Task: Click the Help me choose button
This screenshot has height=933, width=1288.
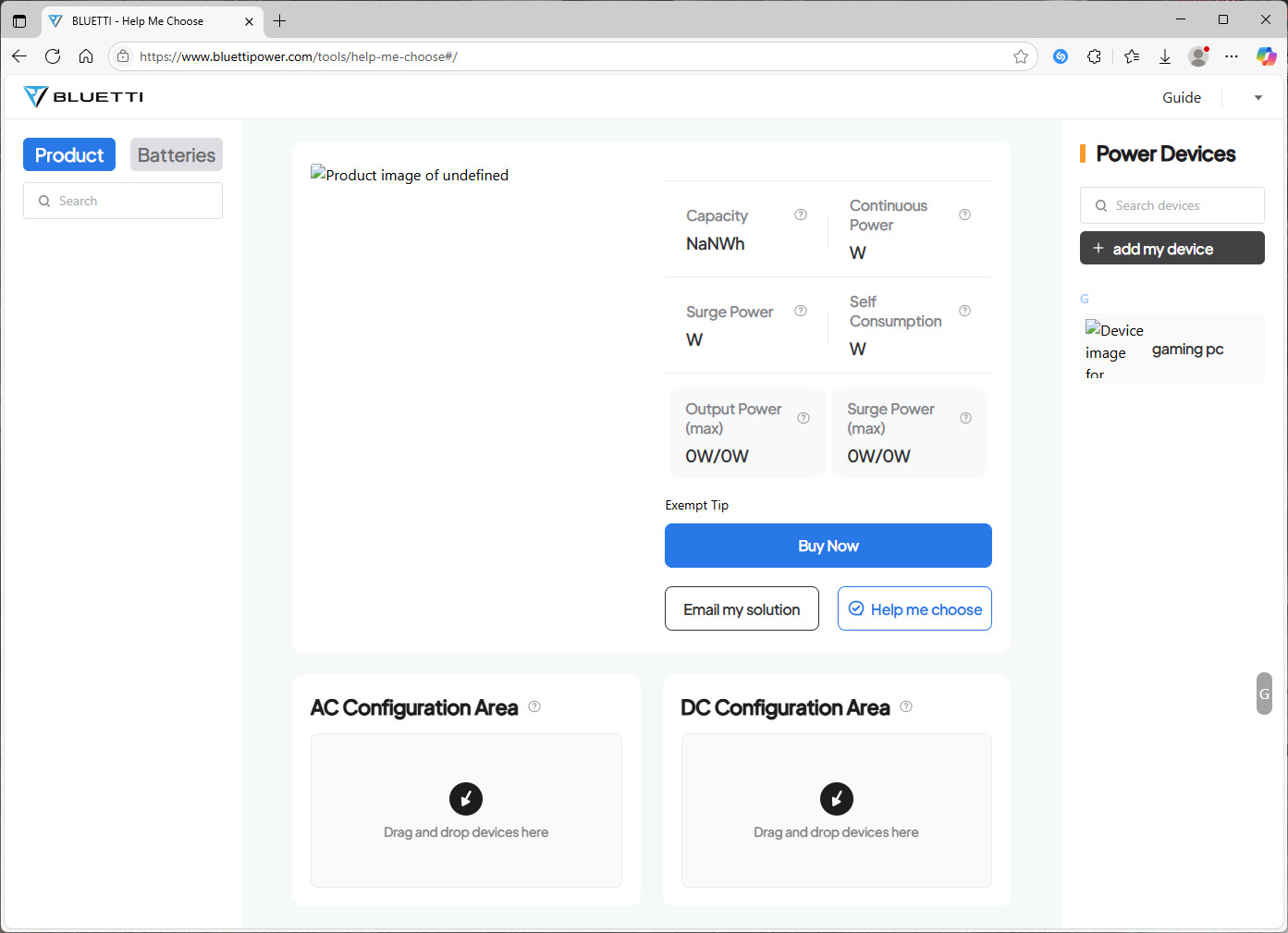Action: 914,608
